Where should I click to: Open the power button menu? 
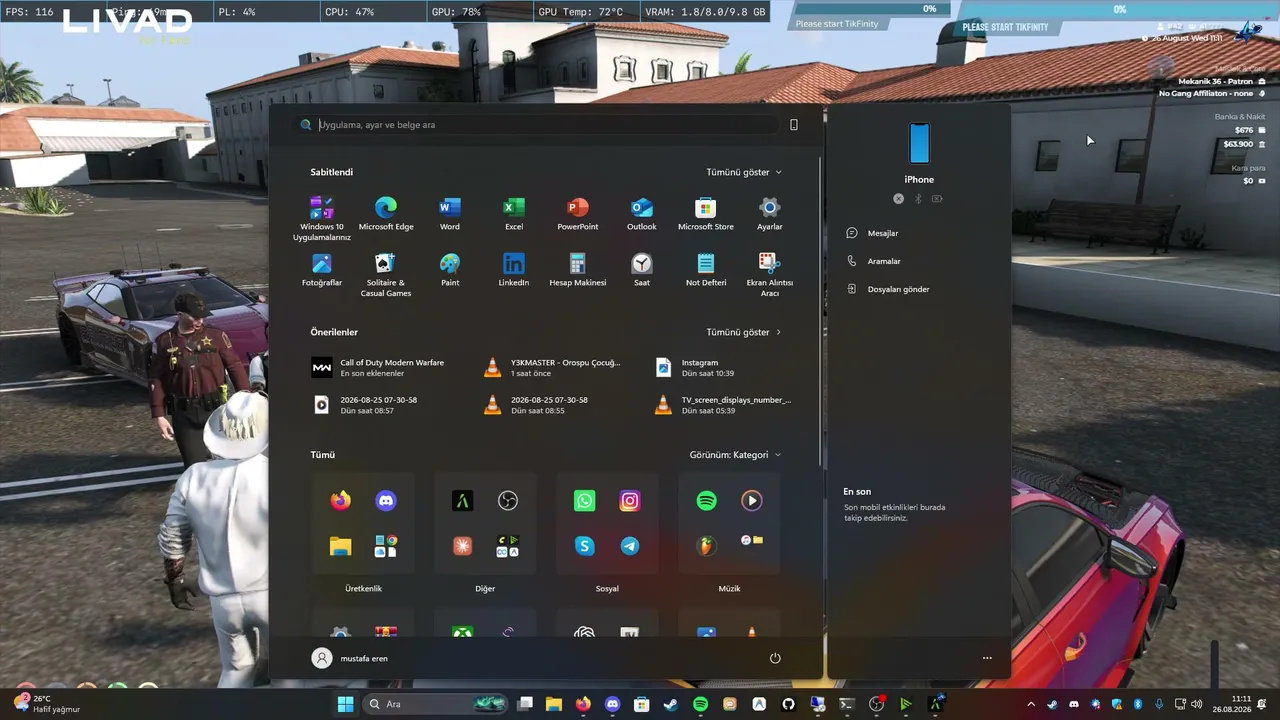(x=775, y=658)
